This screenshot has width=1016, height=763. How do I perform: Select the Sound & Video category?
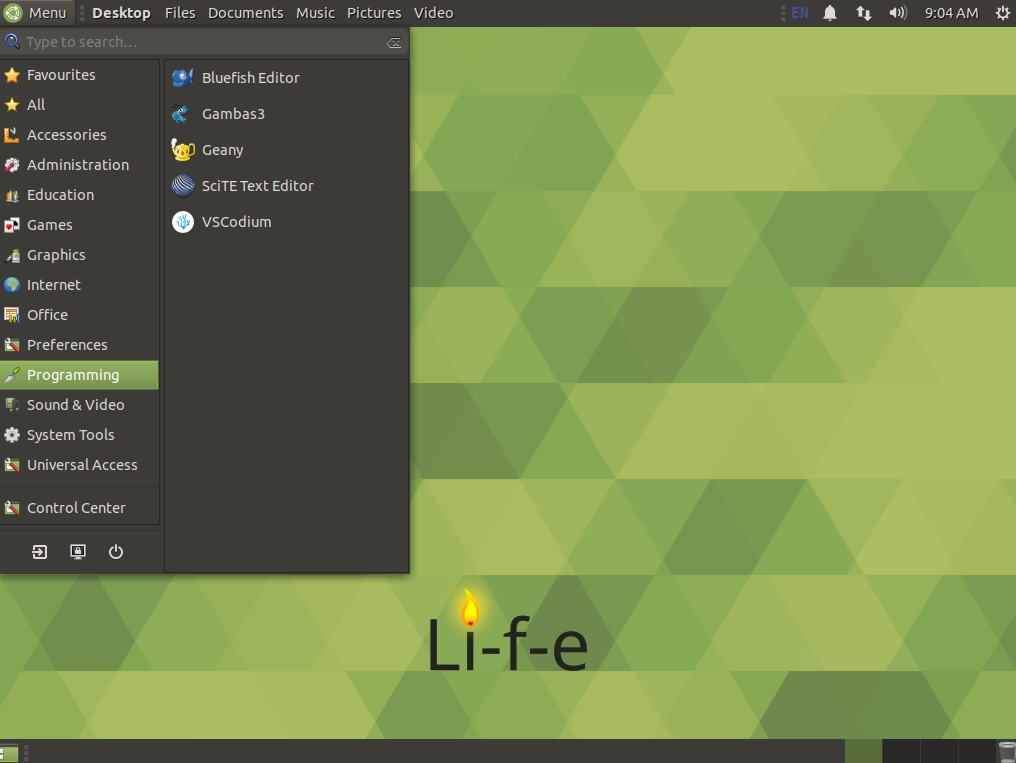point(79,405)
